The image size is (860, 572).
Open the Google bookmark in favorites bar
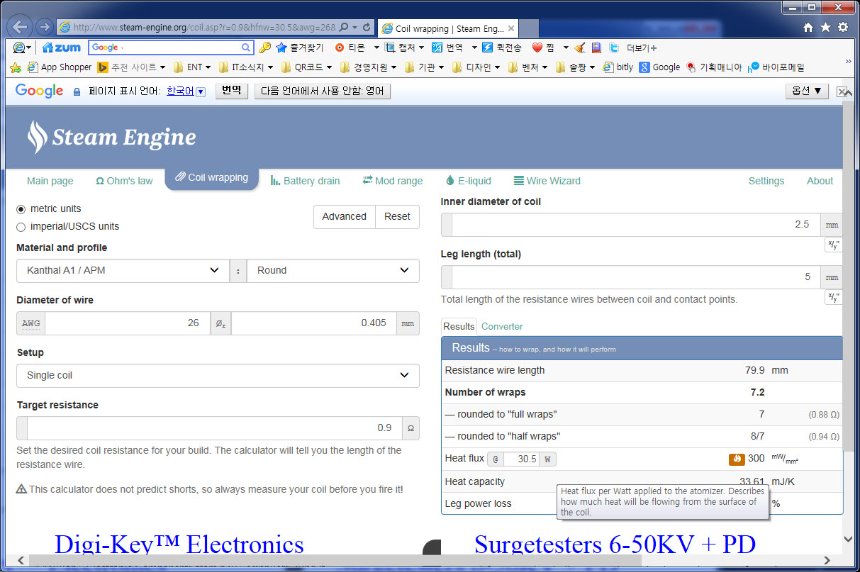[x=660, y=67]
